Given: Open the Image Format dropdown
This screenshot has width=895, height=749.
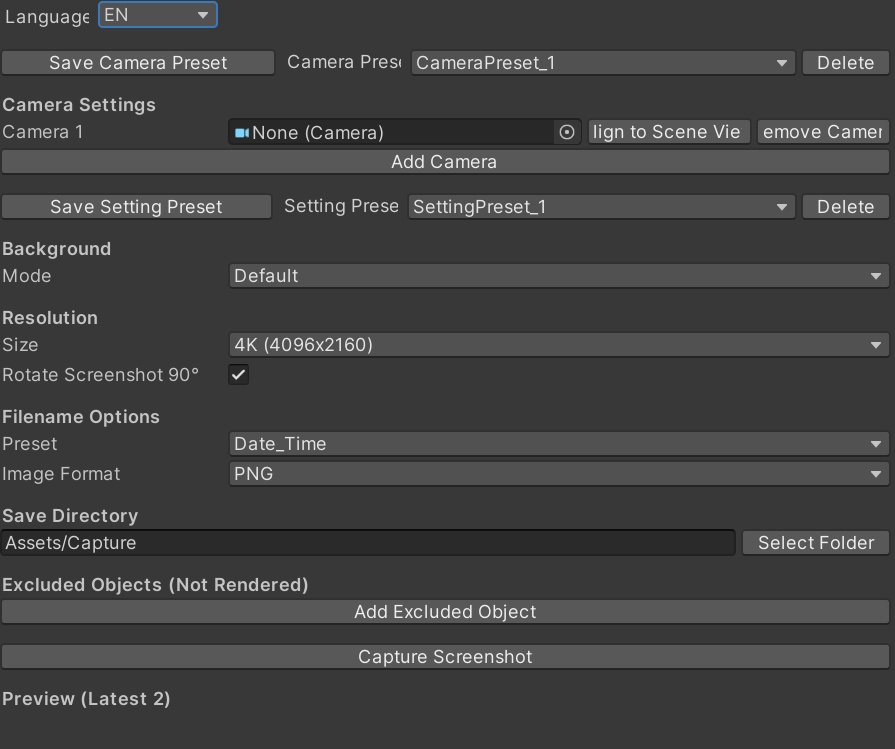Looking at the screenshot, I should click(x=559, y=474).
